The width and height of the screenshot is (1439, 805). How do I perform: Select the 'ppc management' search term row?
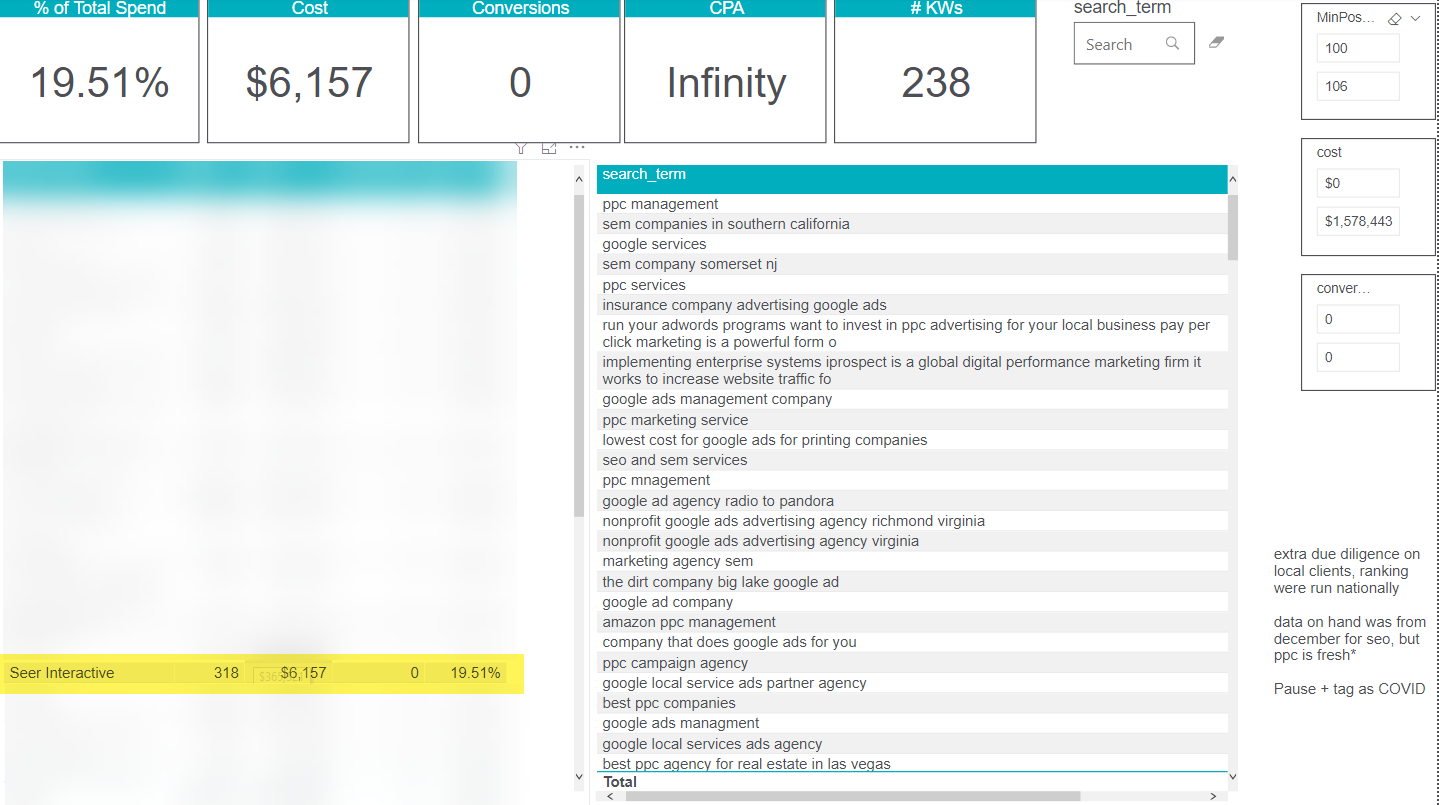pyautogui.click(x=660, y=204)
